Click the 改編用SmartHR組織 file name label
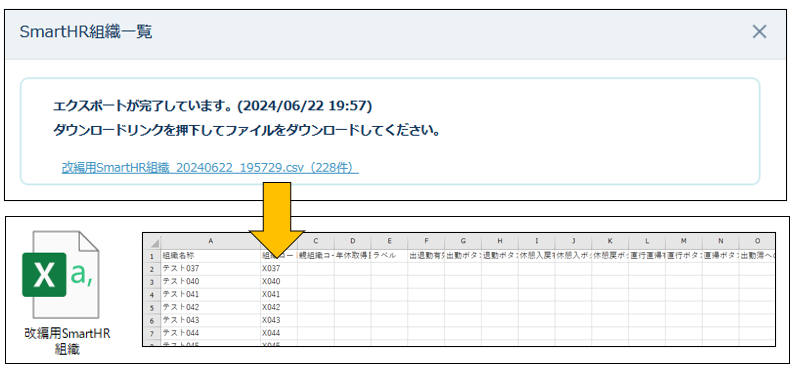 pos(68,341)
